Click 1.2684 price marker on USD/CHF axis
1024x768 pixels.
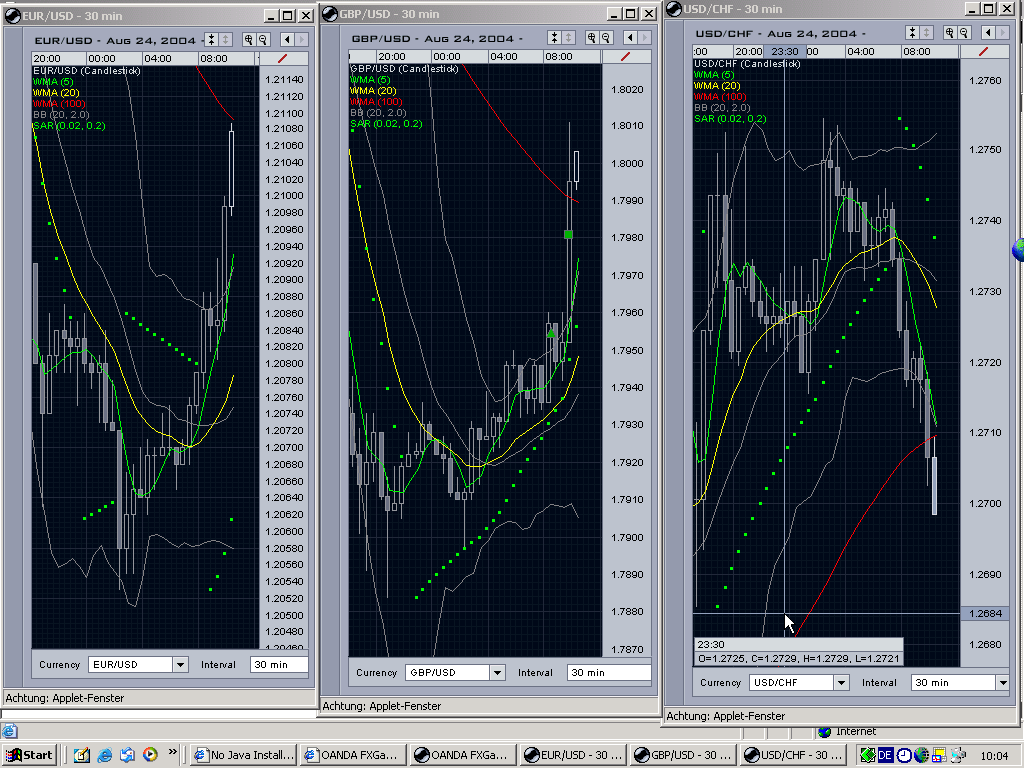(x=985, y=613)
